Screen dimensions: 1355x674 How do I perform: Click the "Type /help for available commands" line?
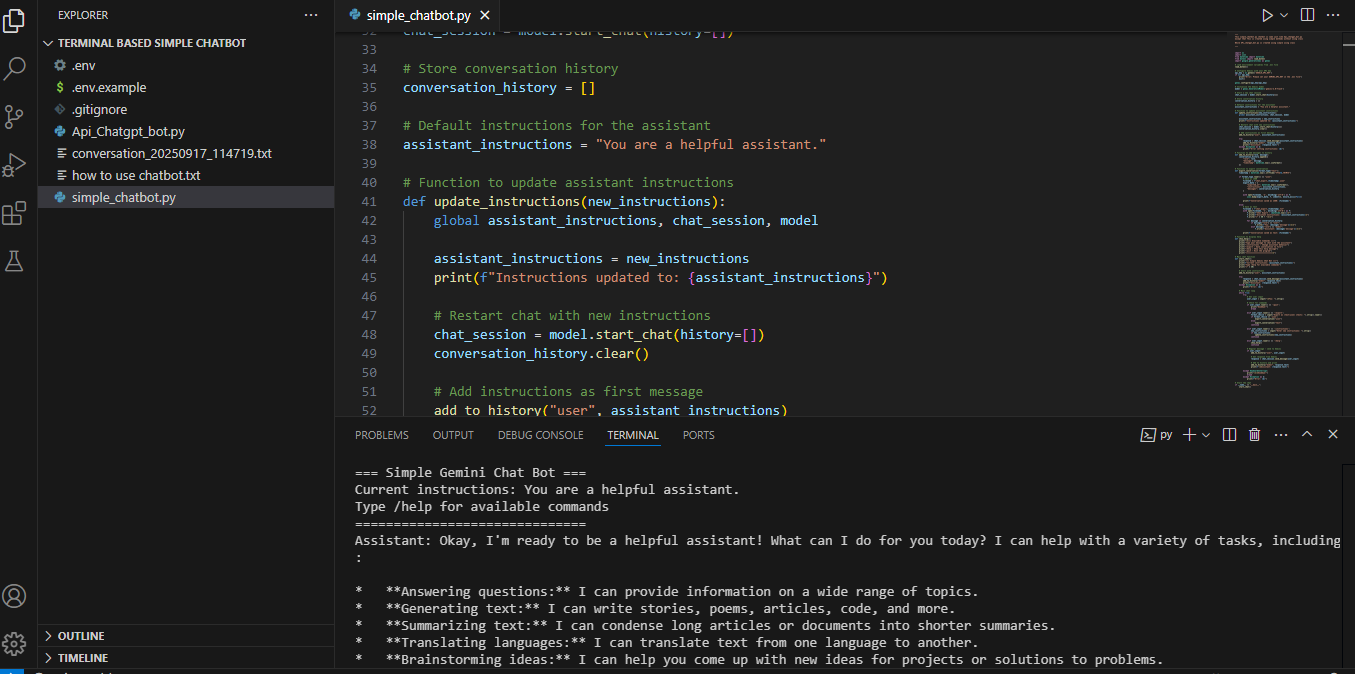482,506
